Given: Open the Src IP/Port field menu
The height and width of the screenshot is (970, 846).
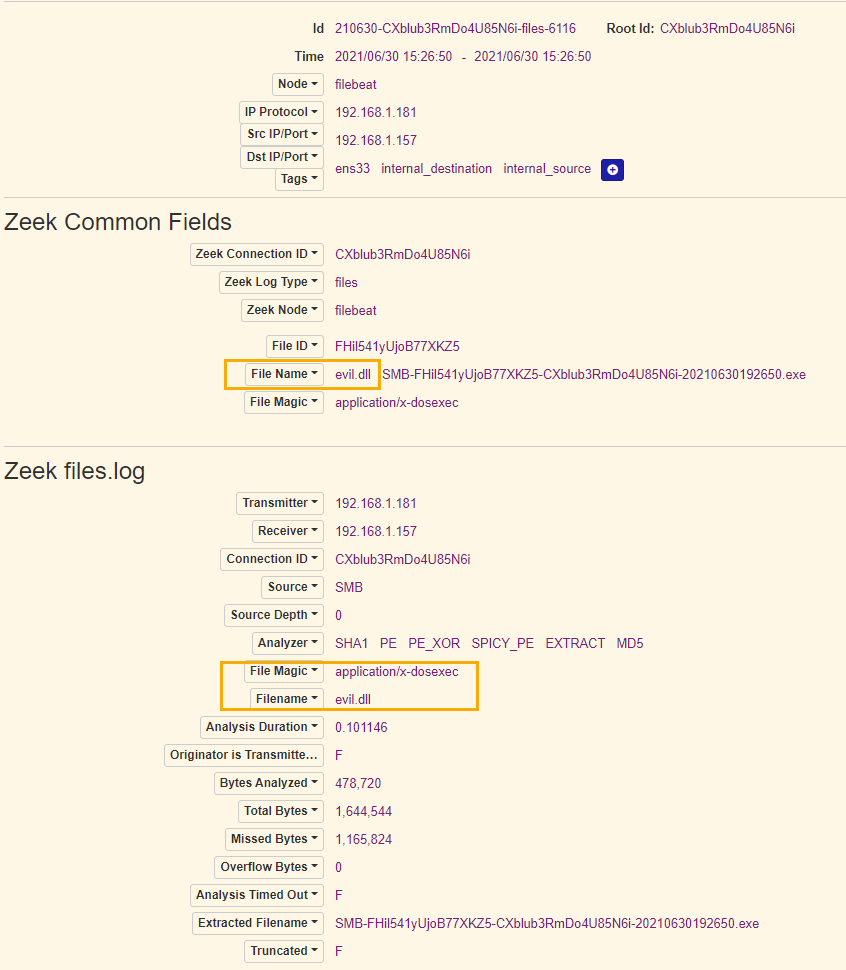Looking at the screenshot, I should click(282, 134).
